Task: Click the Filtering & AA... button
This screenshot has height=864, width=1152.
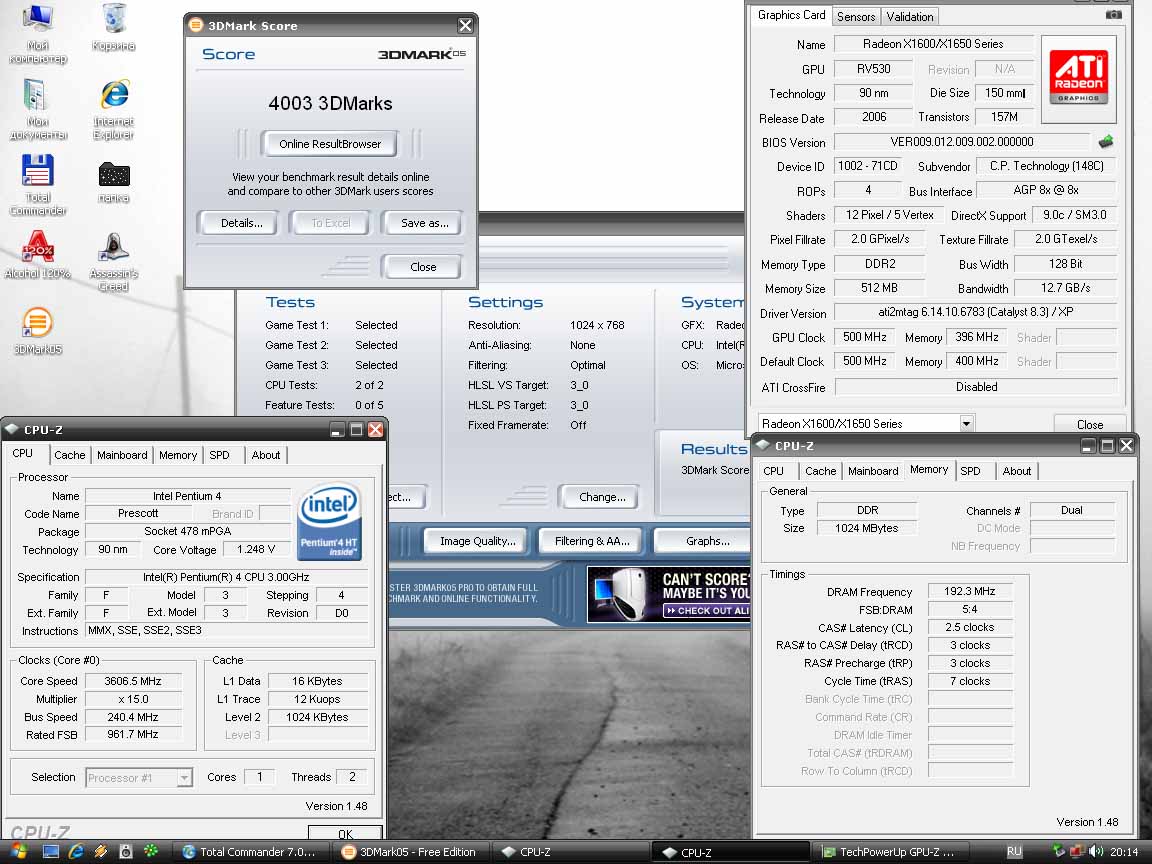Action: point(592,541)
